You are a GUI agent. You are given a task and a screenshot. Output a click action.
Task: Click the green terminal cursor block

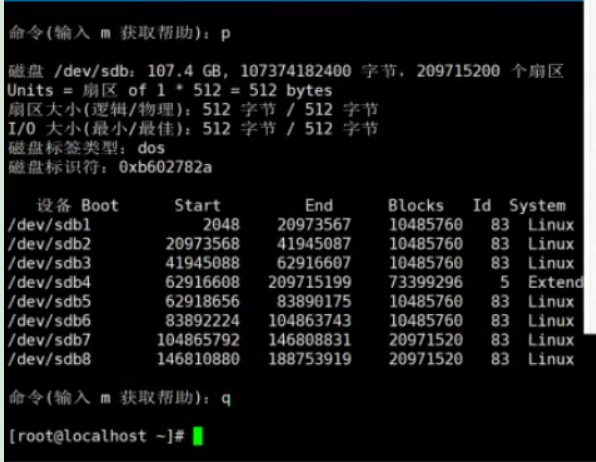coord(198,436)
